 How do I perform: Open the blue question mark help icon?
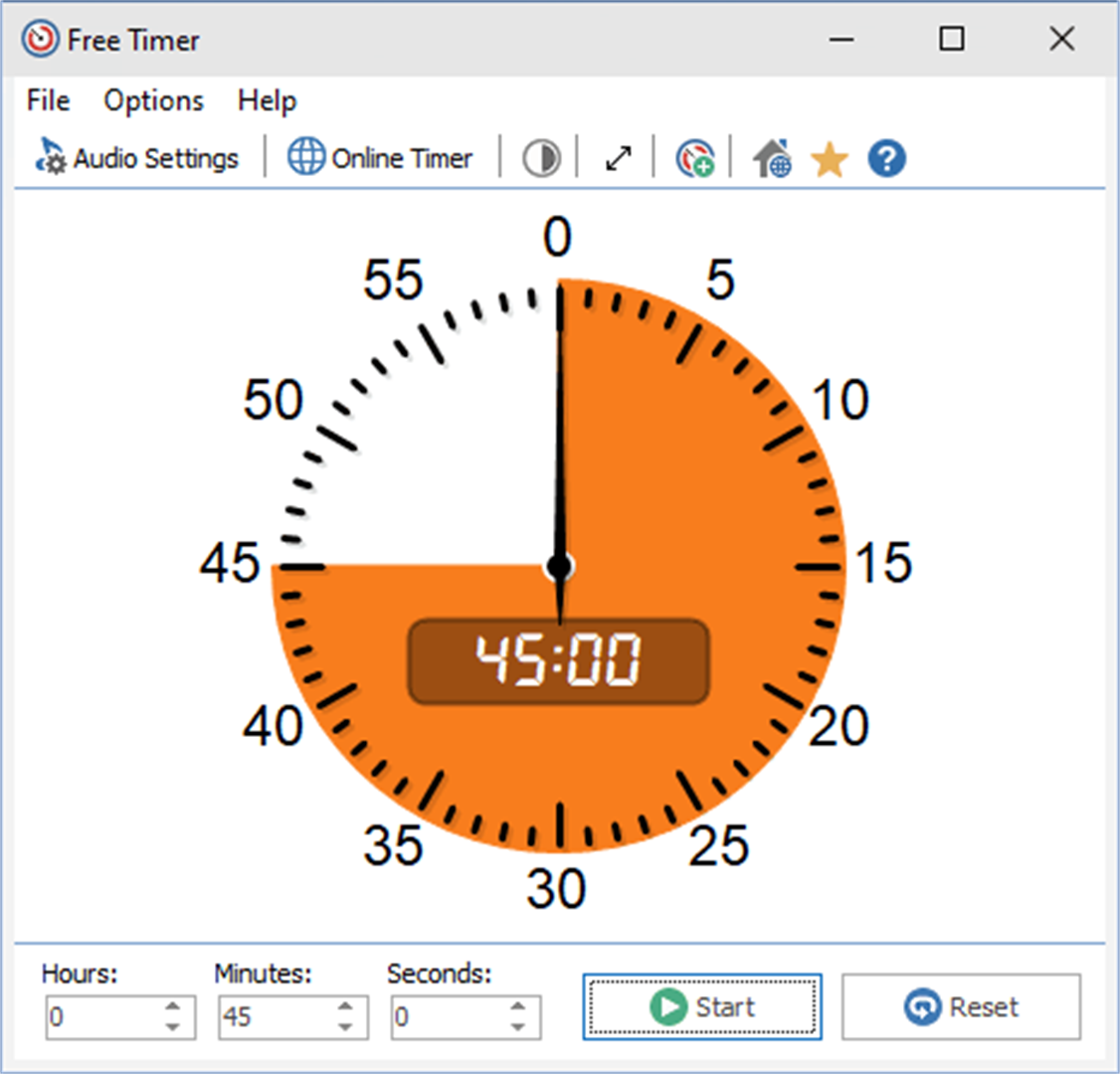coord(886,158)
